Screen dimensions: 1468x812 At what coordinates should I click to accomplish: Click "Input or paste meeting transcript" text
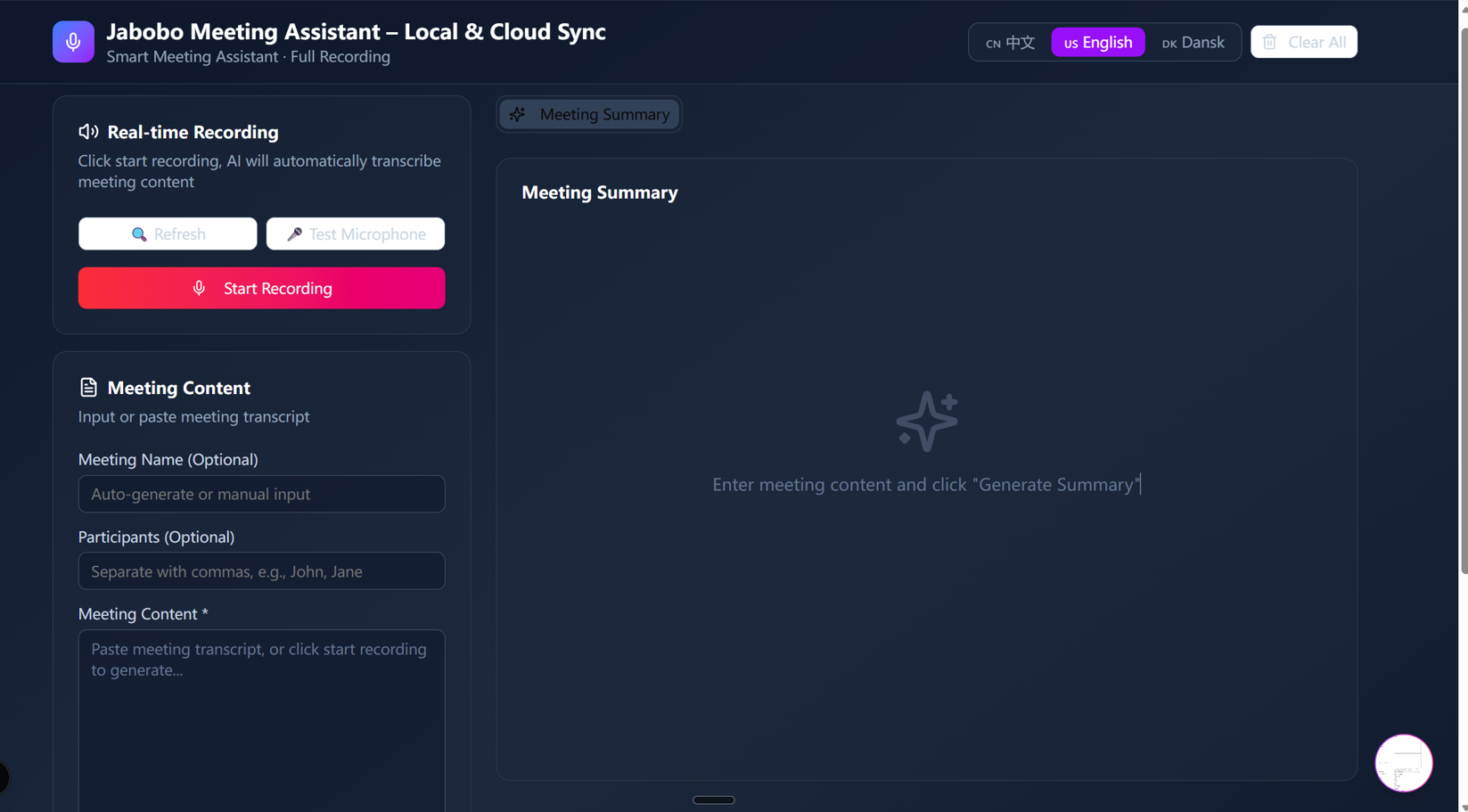tap(194, 416)
